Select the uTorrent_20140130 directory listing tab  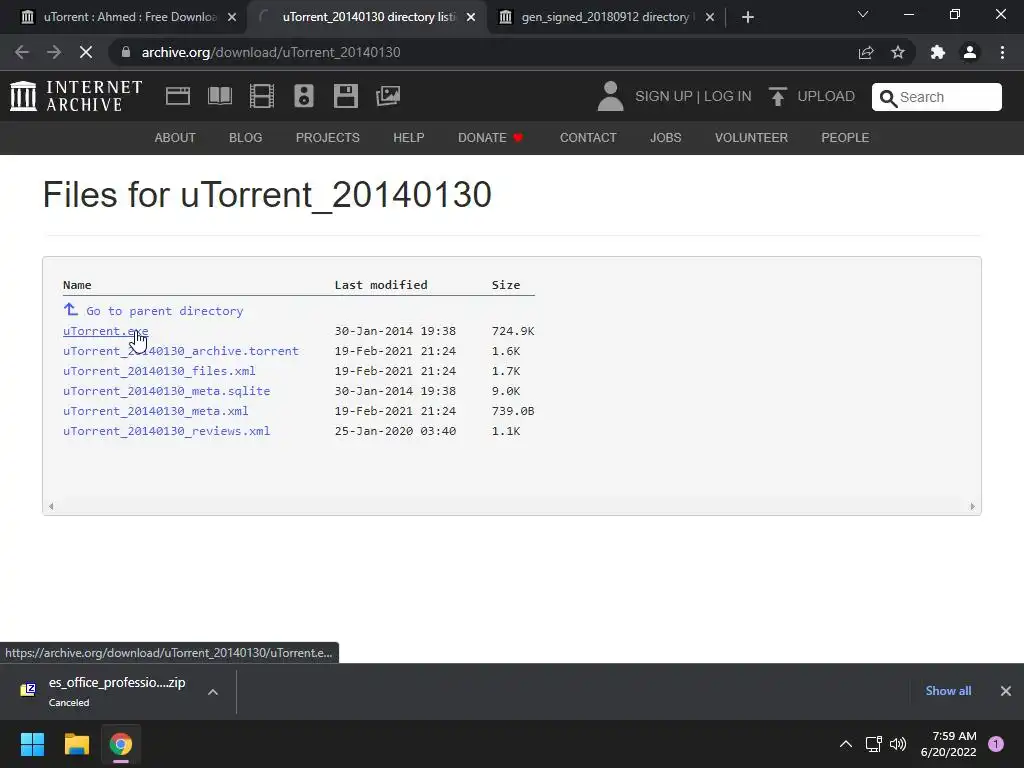pyautogui.click(x=366, y=17)
